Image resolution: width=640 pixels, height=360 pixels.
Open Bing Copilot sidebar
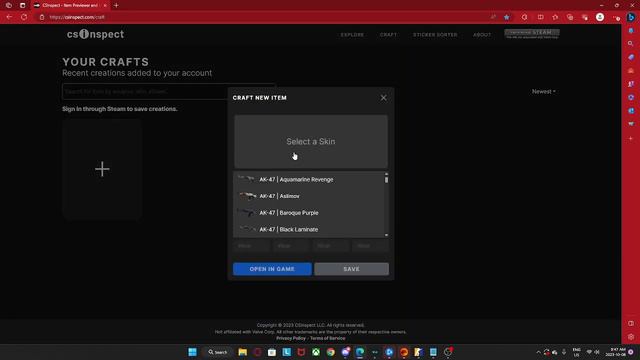[631, 17]
